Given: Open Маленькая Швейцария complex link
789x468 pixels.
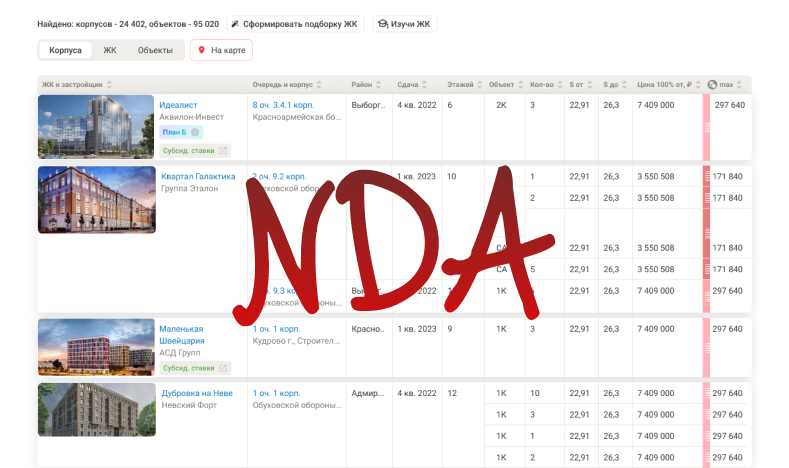Looking at the screenshot, I should (182, 335).
